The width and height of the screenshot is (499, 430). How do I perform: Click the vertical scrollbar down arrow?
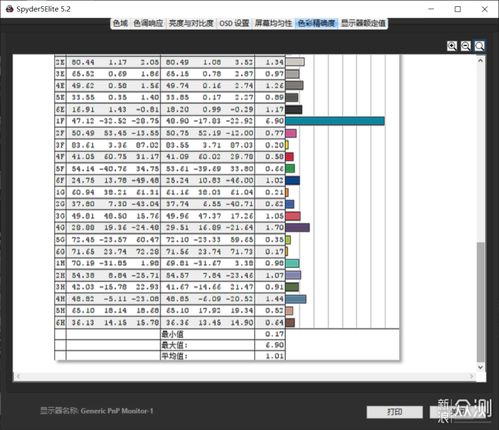[x=480, y=367]
